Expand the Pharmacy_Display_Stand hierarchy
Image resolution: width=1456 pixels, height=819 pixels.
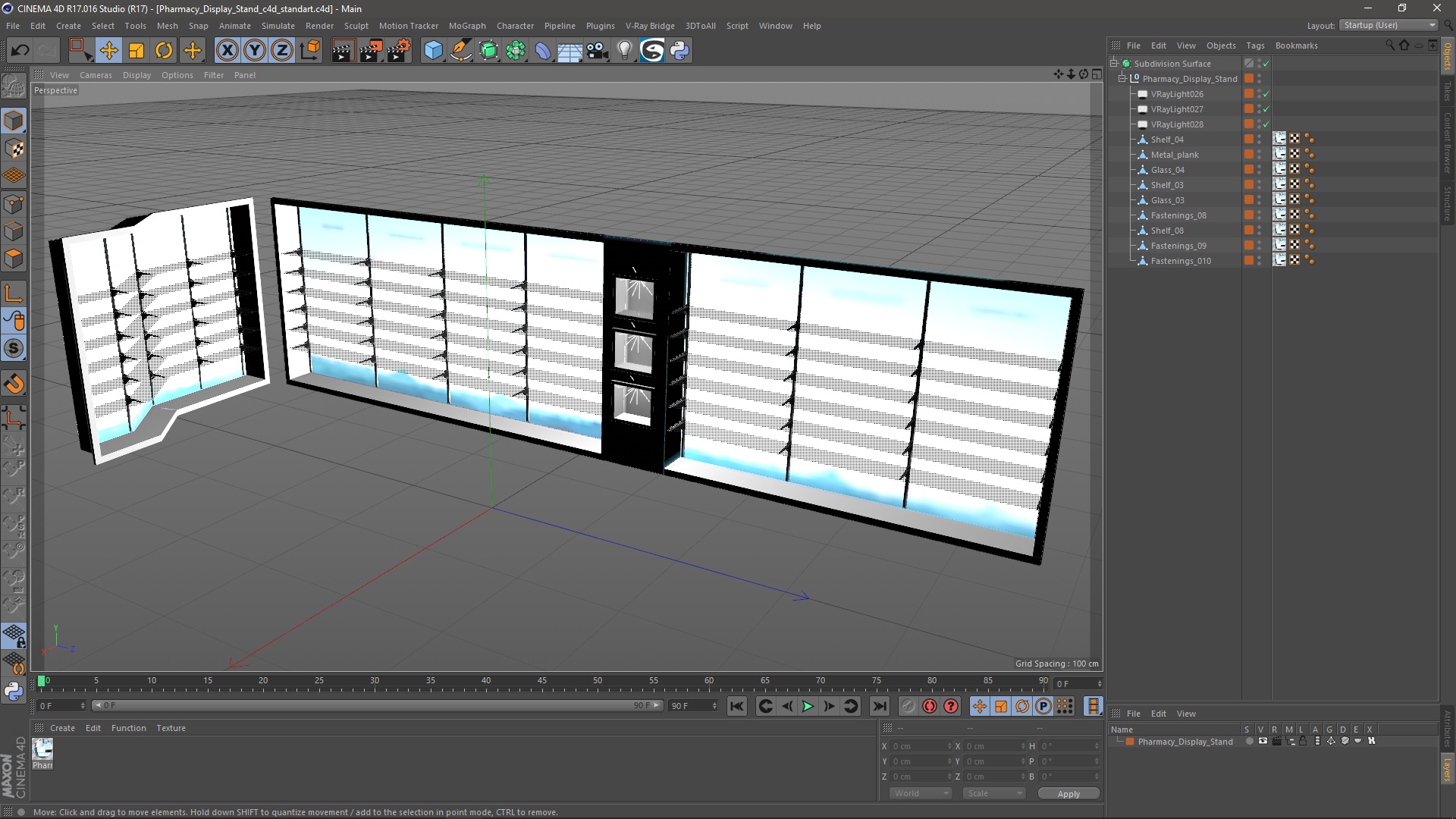point(1122,78)
